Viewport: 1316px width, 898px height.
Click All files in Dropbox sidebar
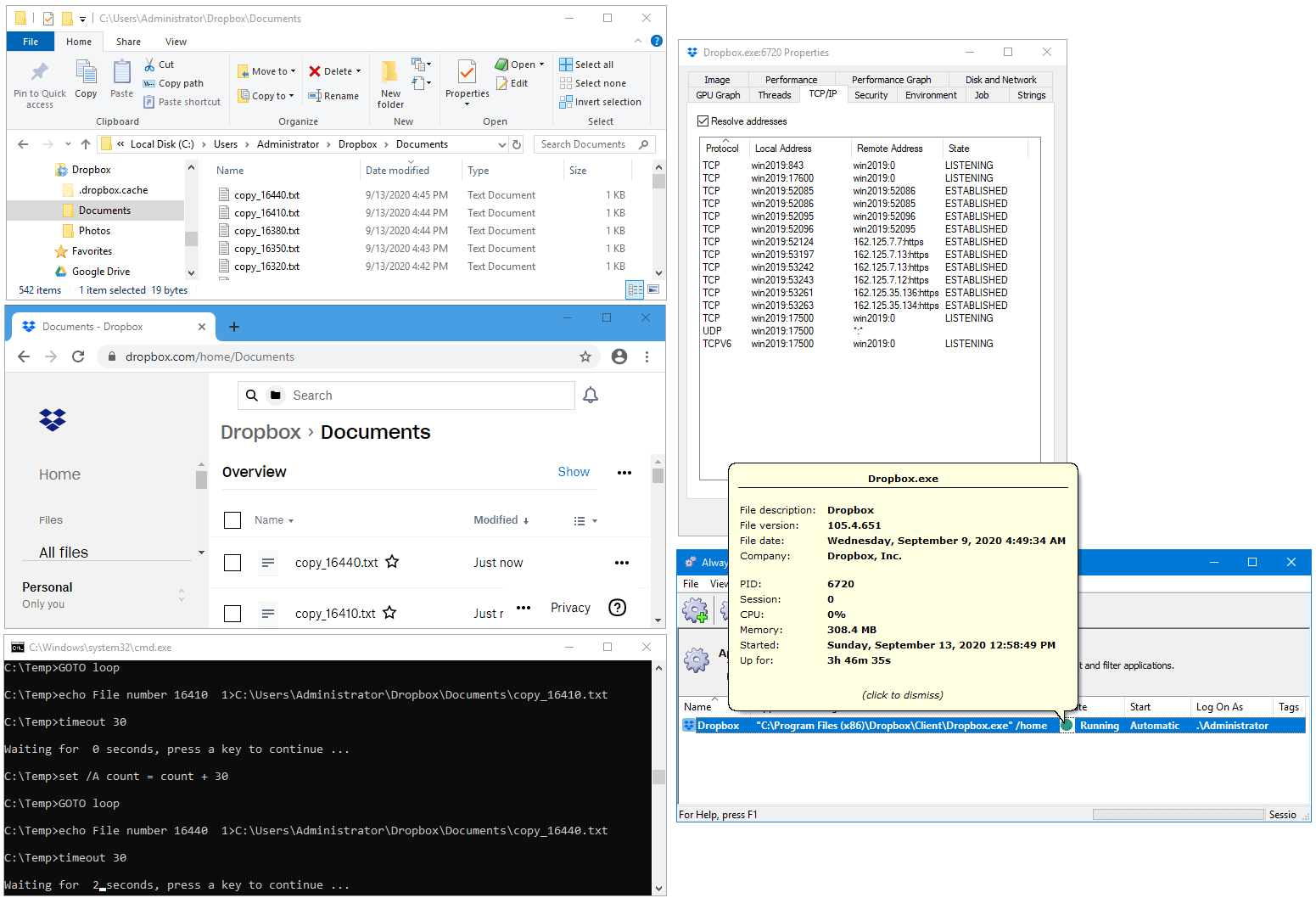[x=64, y=553]
